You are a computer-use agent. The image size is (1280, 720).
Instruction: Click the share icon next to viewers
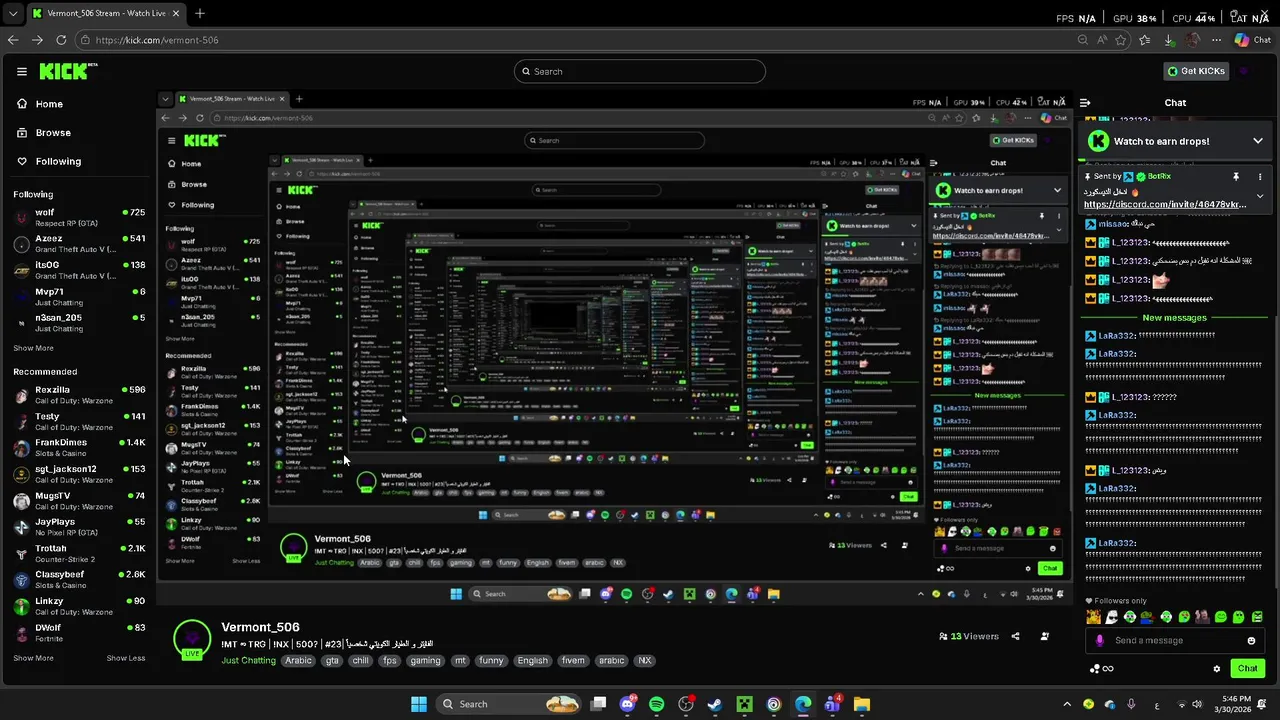(x=1016, y=636)
